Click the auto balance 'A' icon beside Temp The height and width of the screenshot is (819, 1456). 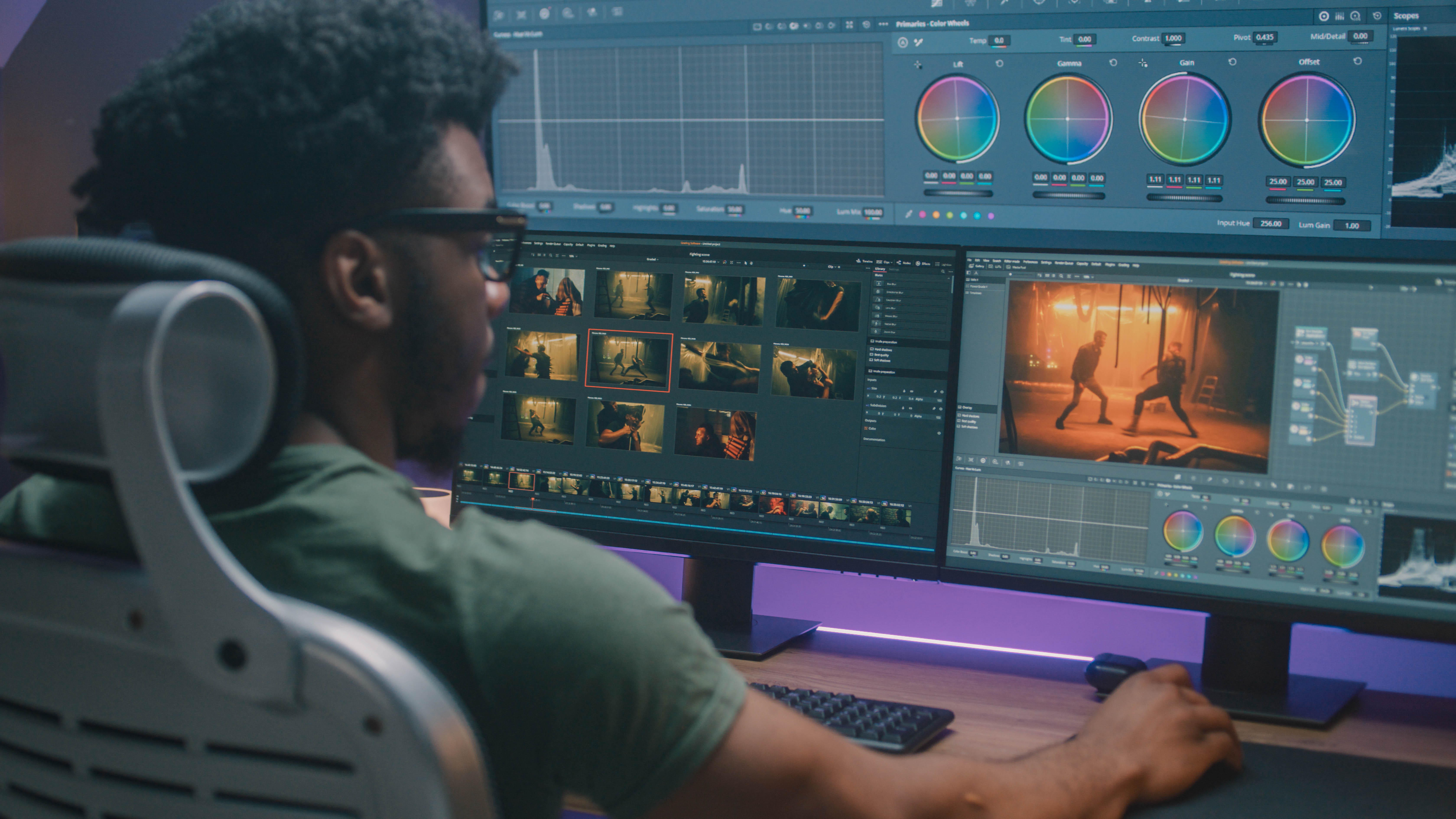(903, 42)
